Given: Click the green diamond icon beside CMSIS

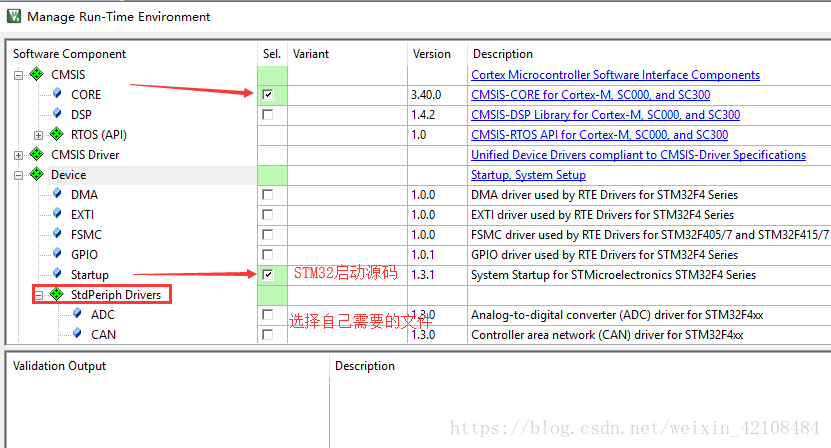Looking at the screenshot, I should (x=37, y=74).
